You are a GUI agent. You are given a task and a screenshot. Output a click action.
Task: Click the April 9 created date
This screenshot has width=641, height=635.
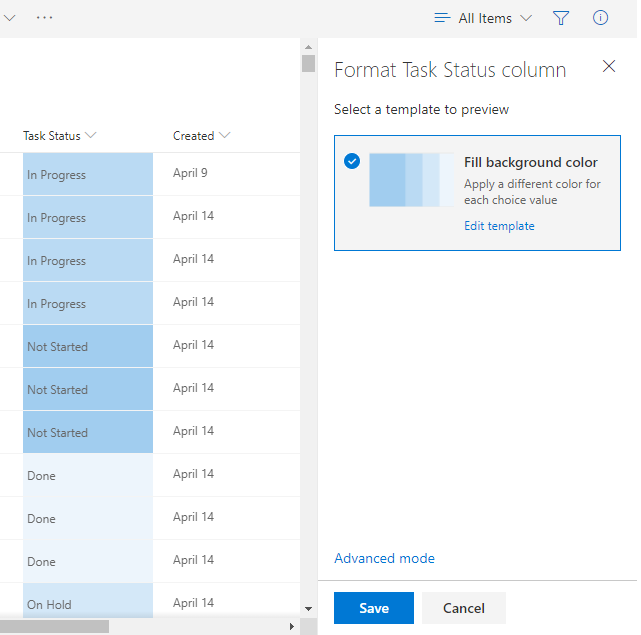[x=190, y=173]
